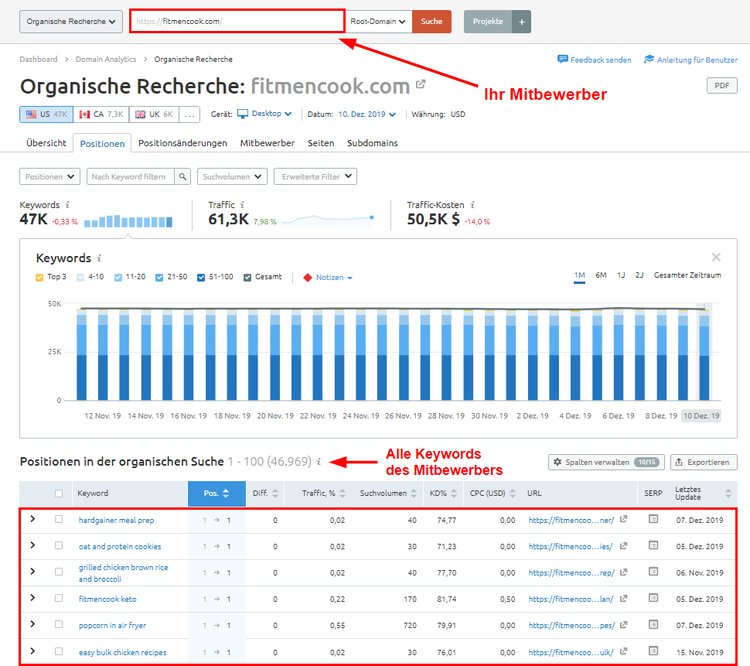Screen dimensions: 750x666
Task: Click the keyword filter search magnifier icon
Action: coord(182,177)
